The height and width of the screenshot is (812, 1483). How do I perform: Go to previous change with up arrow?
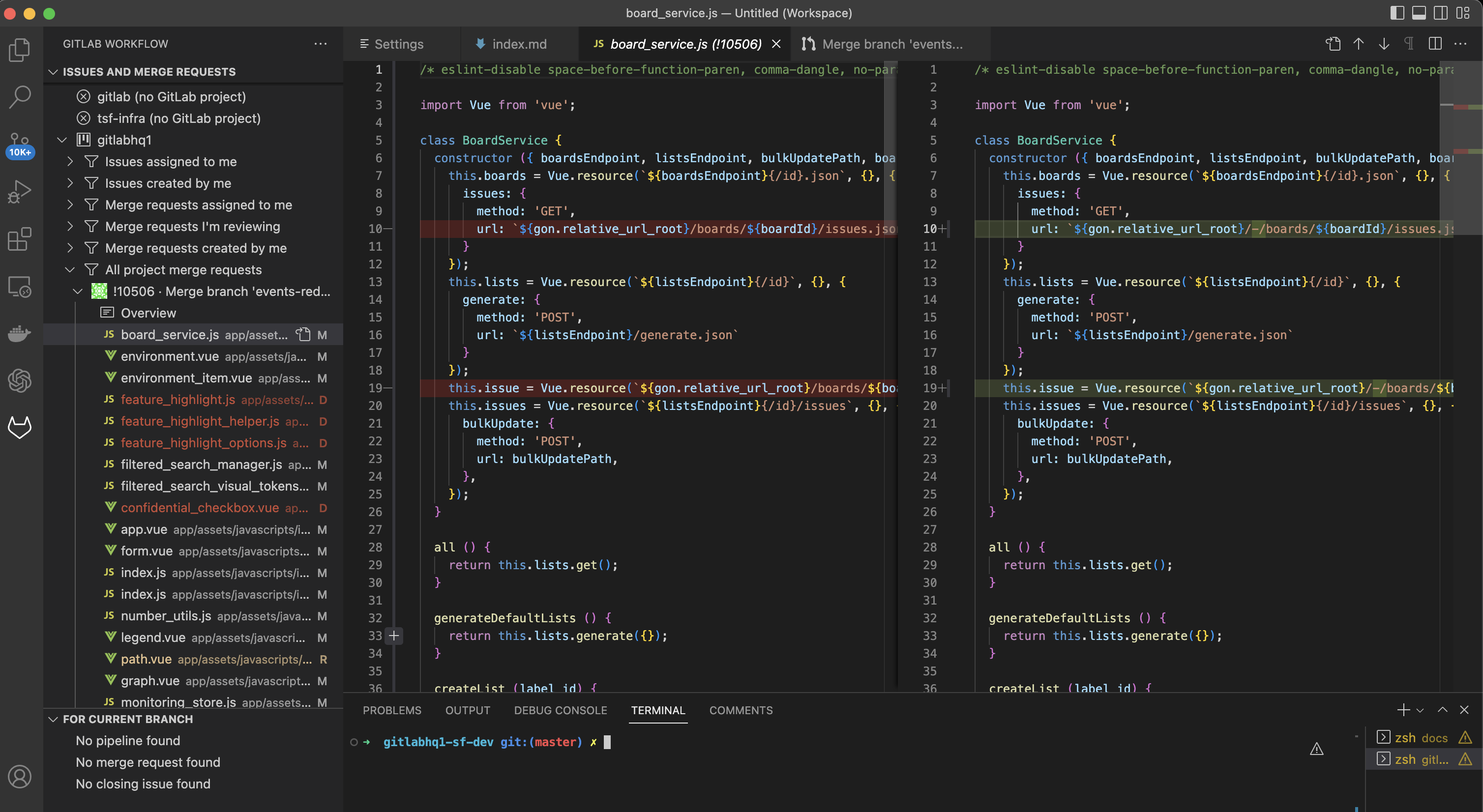(1359, 44)
